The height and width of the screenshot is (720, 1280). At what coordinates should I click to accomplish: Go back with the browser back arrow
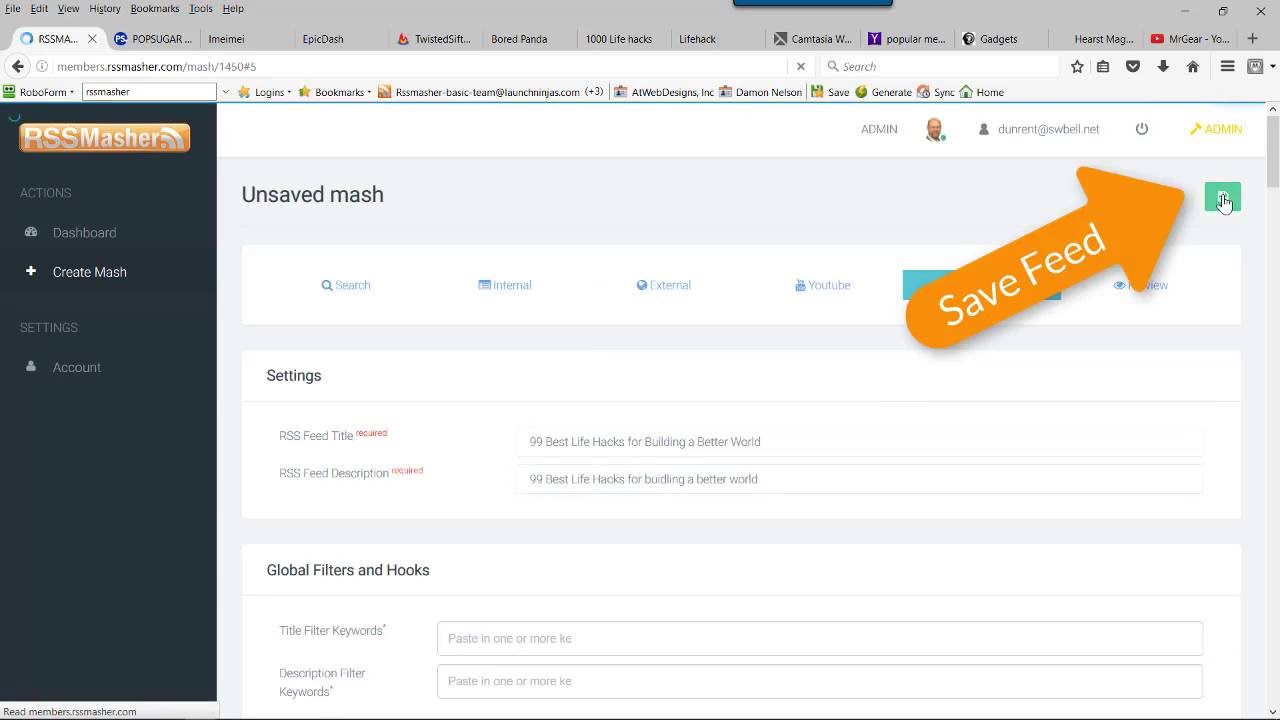pyautogui.click(x=17, y=66)
